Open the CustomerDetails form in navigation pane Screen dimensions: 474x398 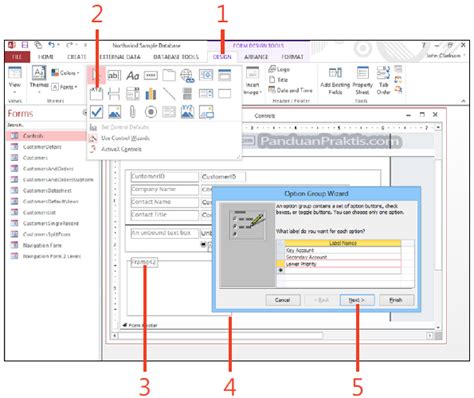42,147
